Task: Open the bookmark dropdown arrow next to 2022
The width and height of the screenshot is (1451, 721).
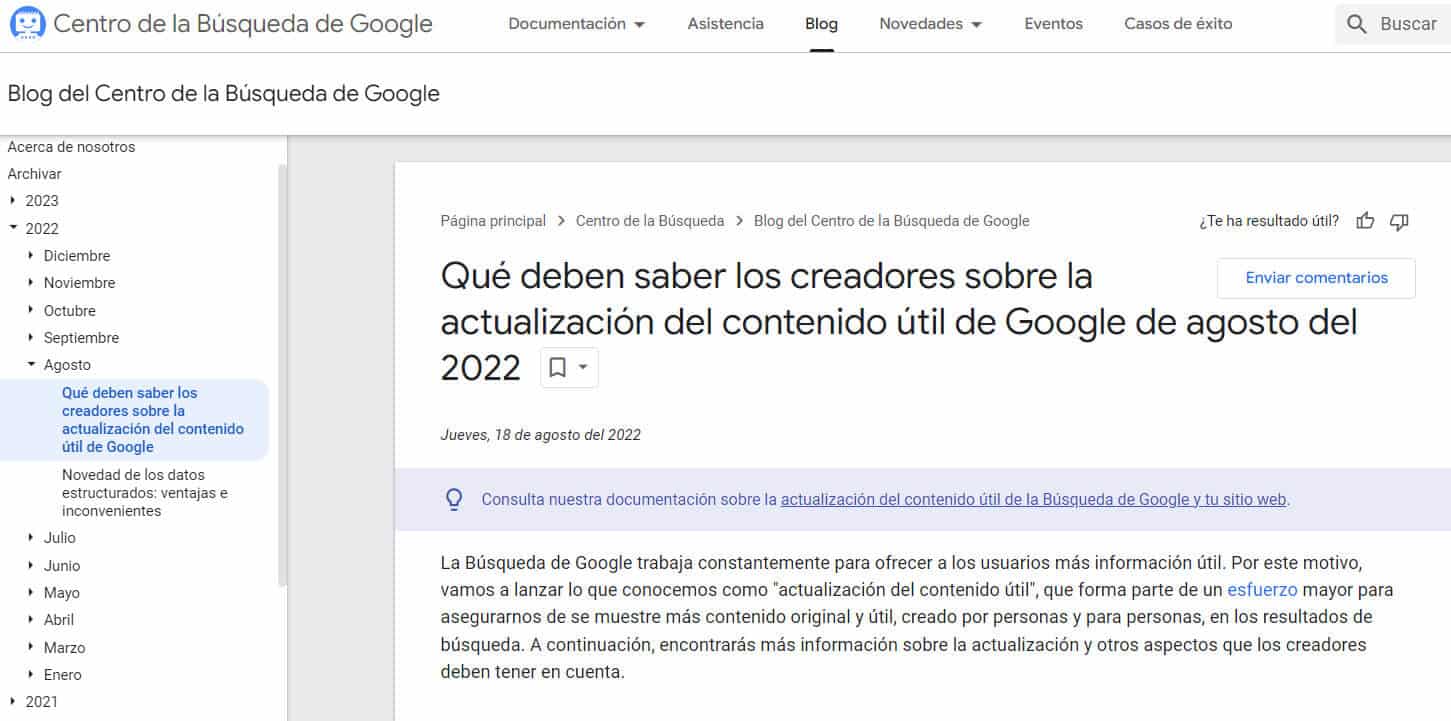Action: point(583,368)
